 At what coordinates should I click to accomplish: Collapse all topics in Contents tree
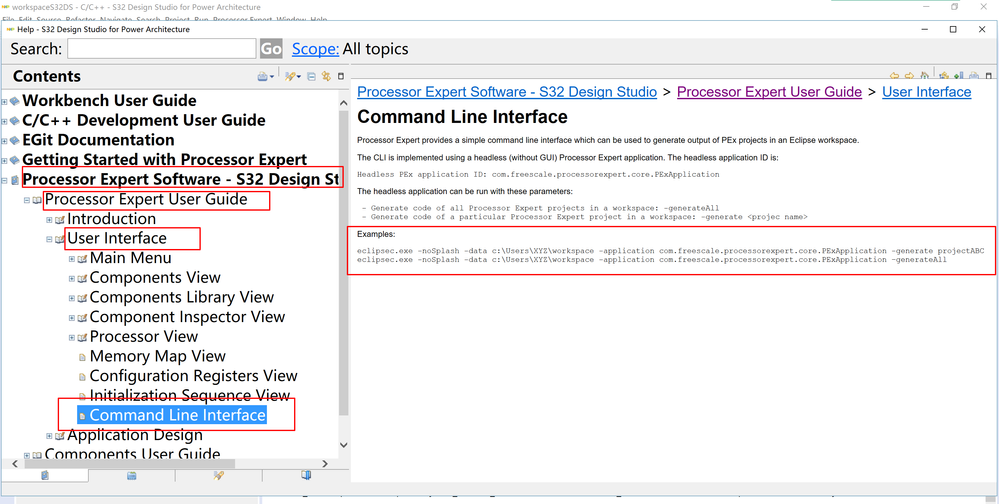point(312,76)
